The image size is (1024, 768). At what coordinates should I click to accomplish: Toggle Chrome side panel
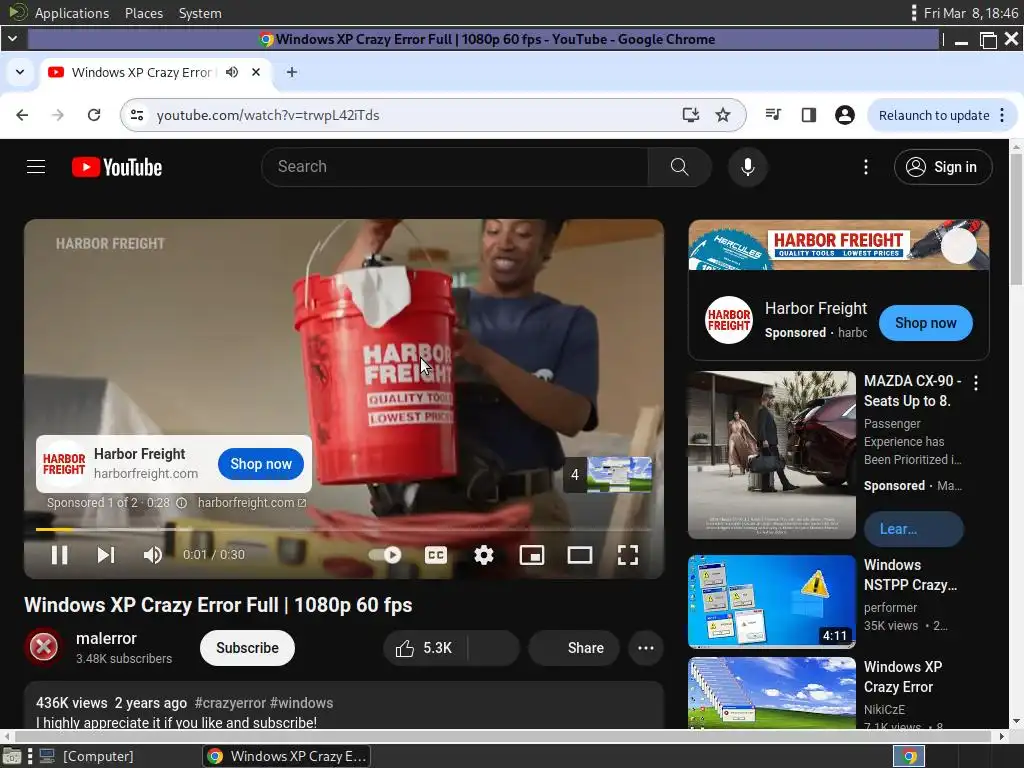pos(808,115)
